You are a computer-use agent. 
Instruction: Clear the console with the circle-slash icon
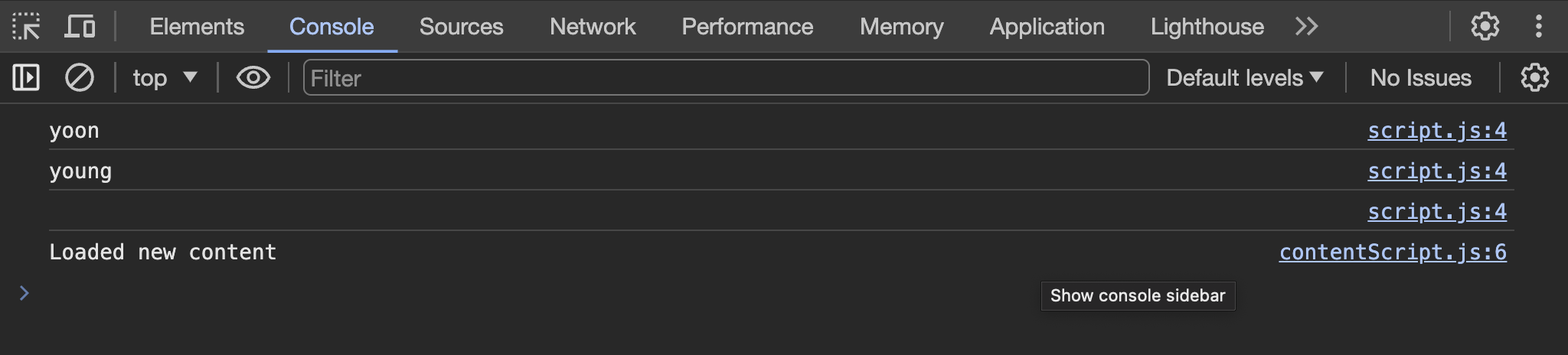click(x=80, y=78)
